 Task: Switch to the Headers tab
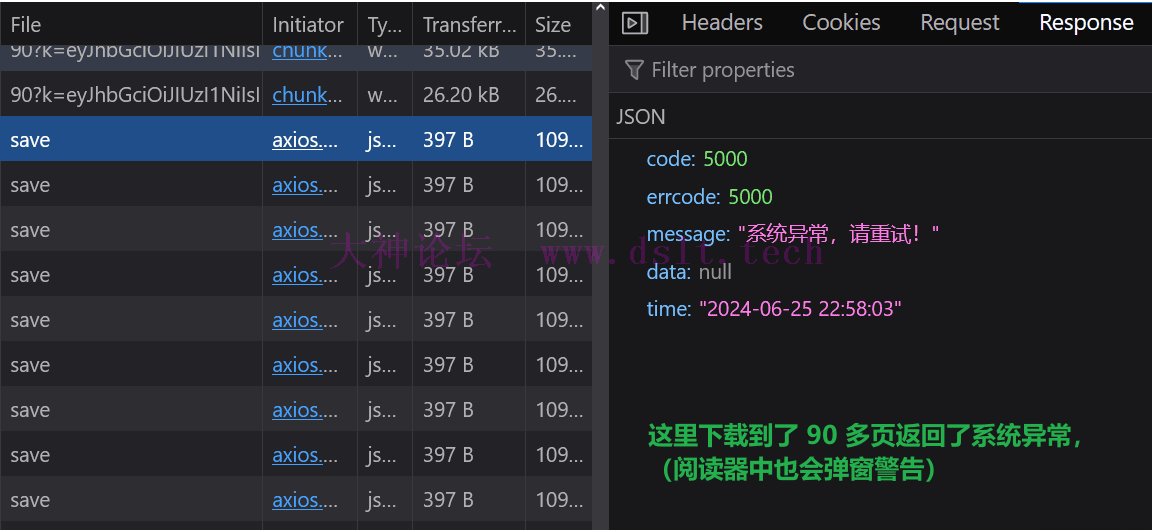(x=722, y=23)
